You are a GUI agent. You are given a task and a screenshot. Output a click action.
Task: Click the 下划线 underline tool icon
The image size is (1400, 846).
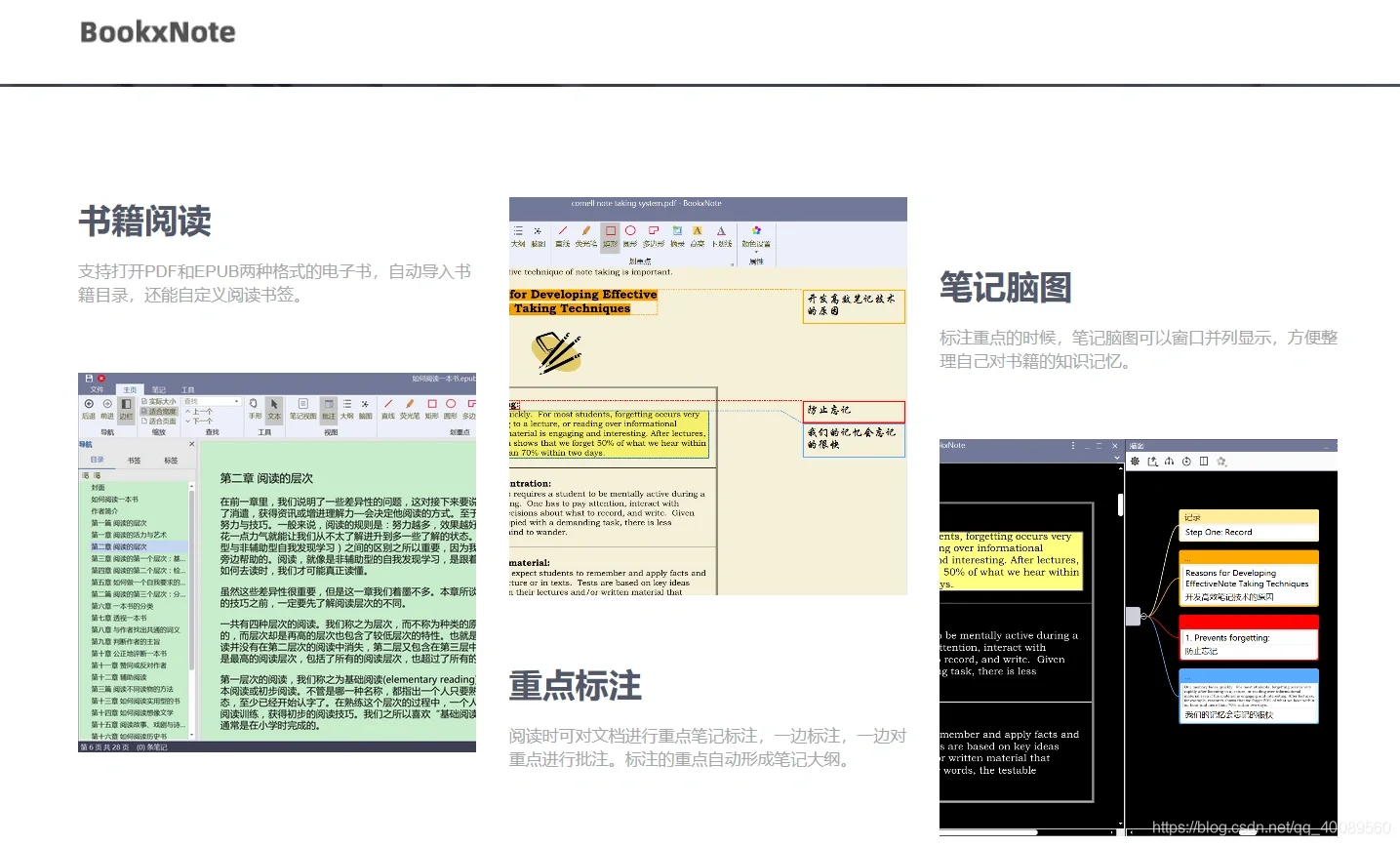pos(721,237)
